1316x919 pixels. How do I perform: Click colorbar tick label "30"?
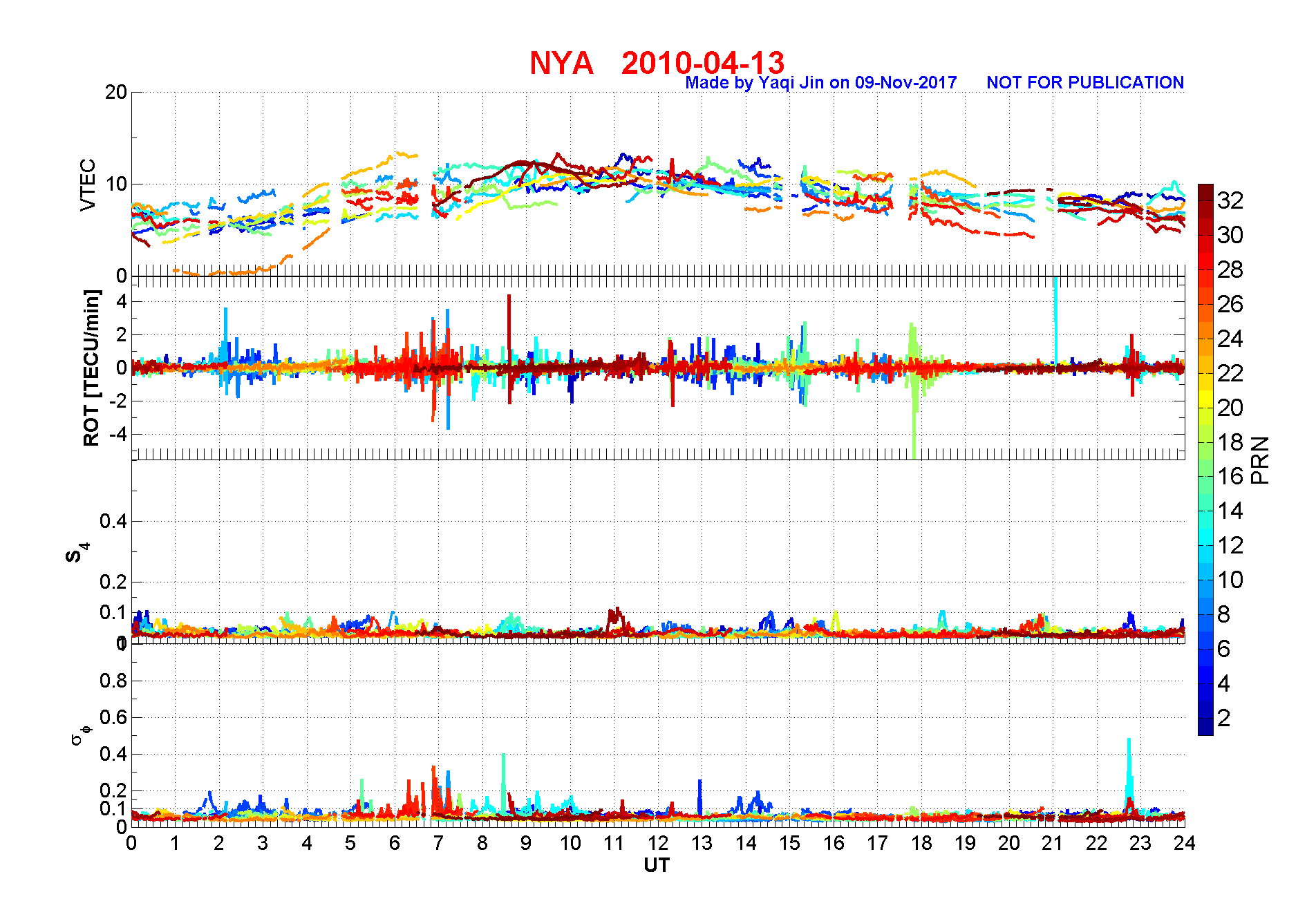(x=1230, y=235)
